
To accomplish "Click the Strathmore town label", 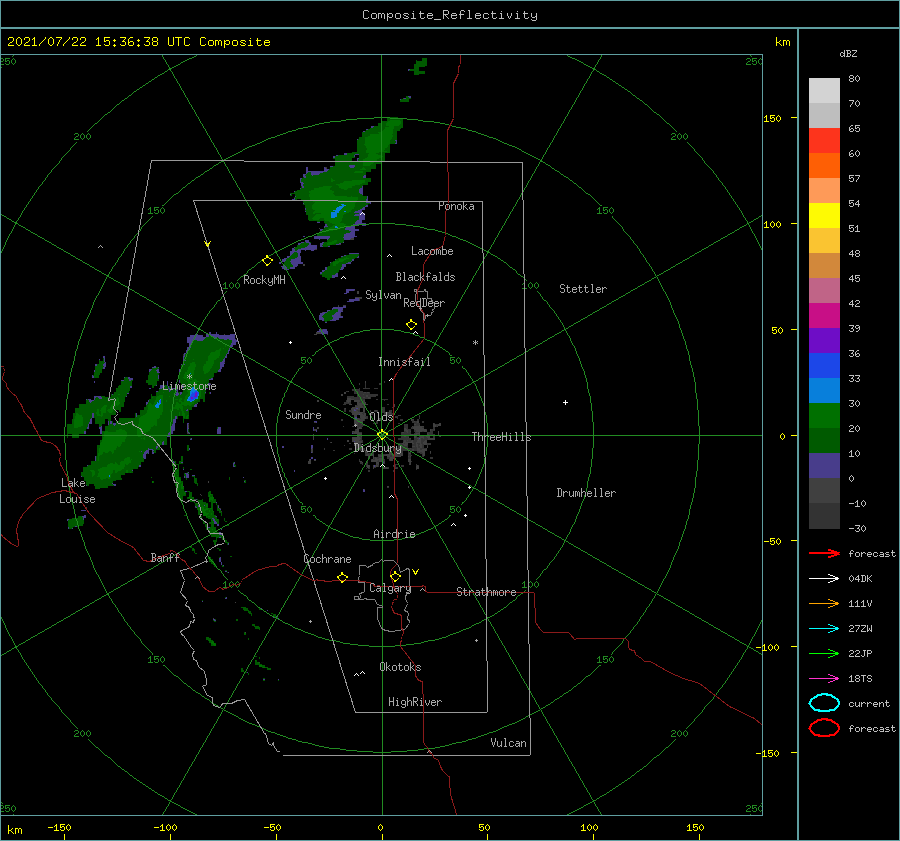I will tap(486, 592).
